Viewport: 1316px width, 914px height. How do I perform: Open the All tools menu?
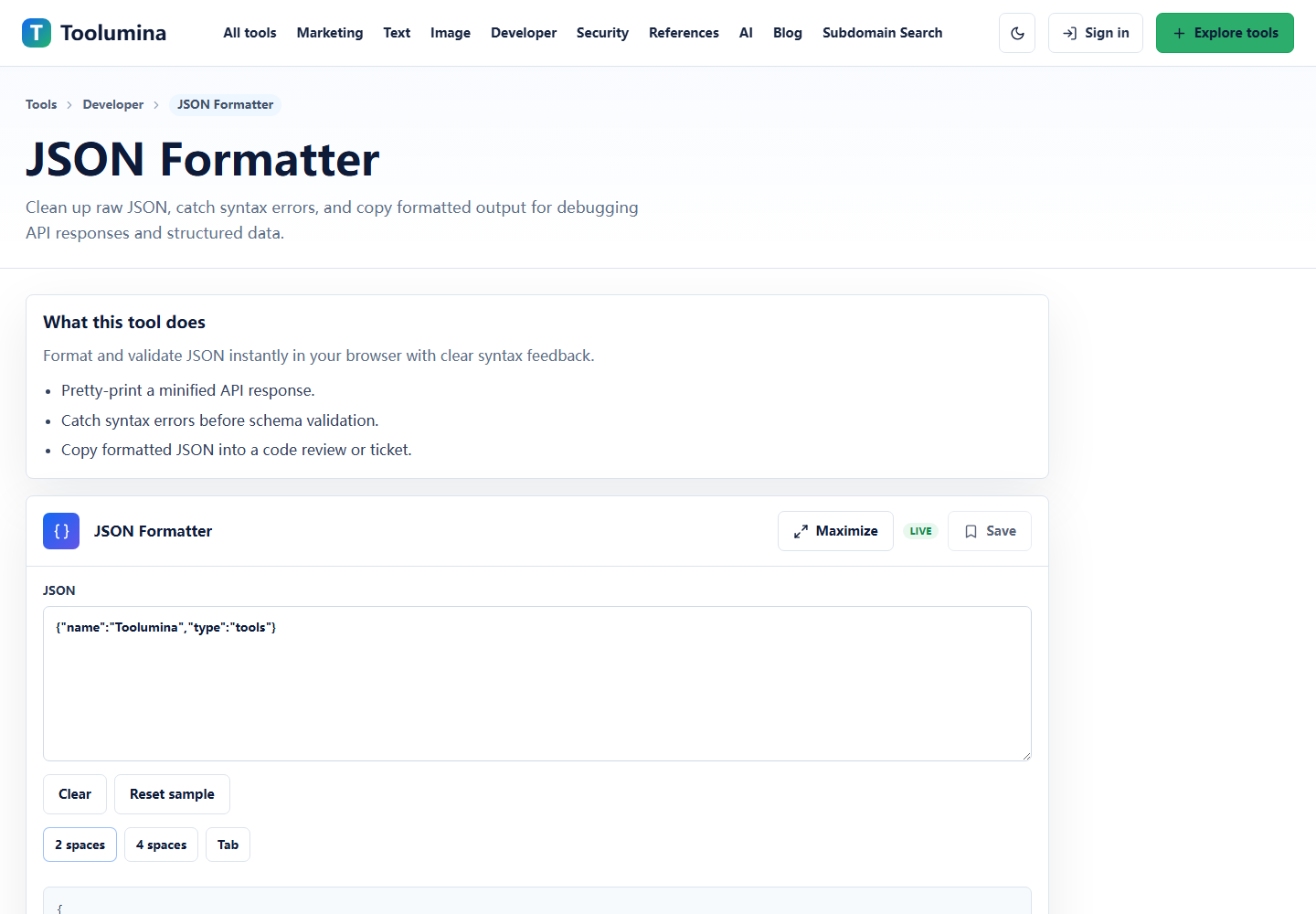click(x=249, y=33)
